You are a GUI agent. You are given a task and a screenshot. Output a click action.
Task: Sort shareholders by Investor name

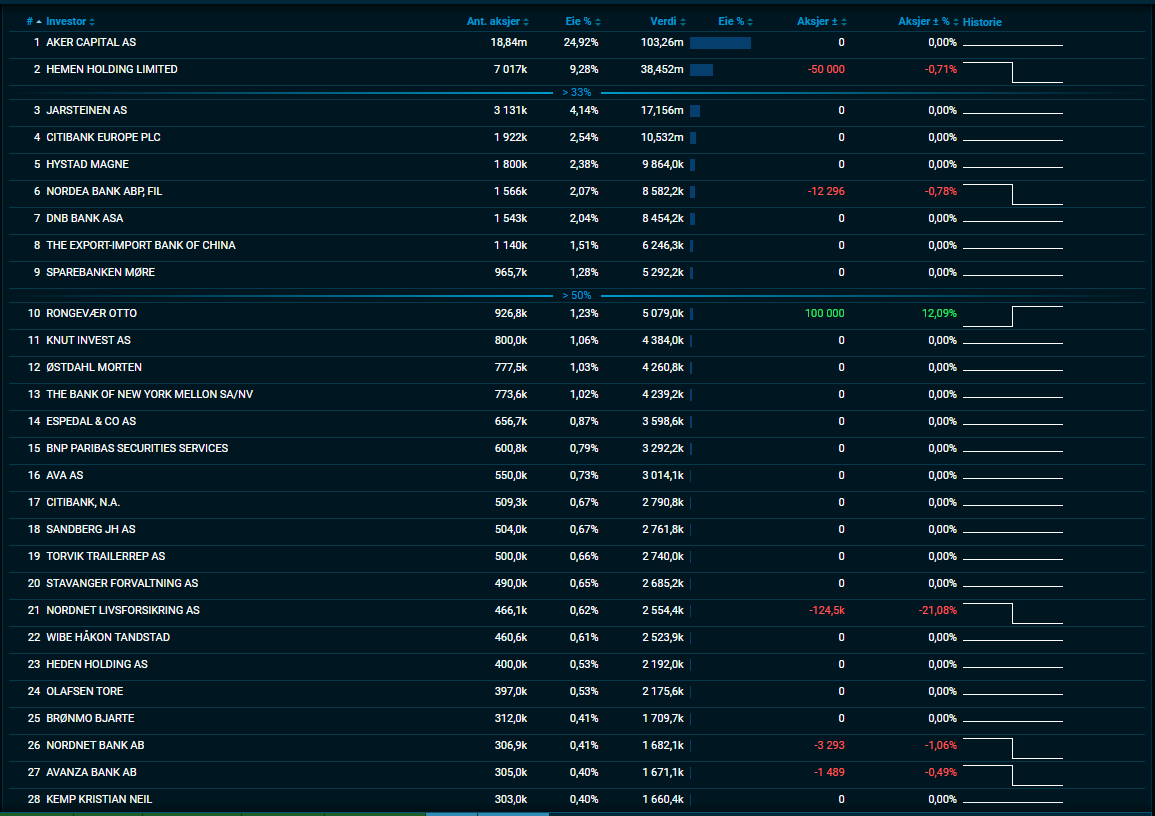coord(70,21)
